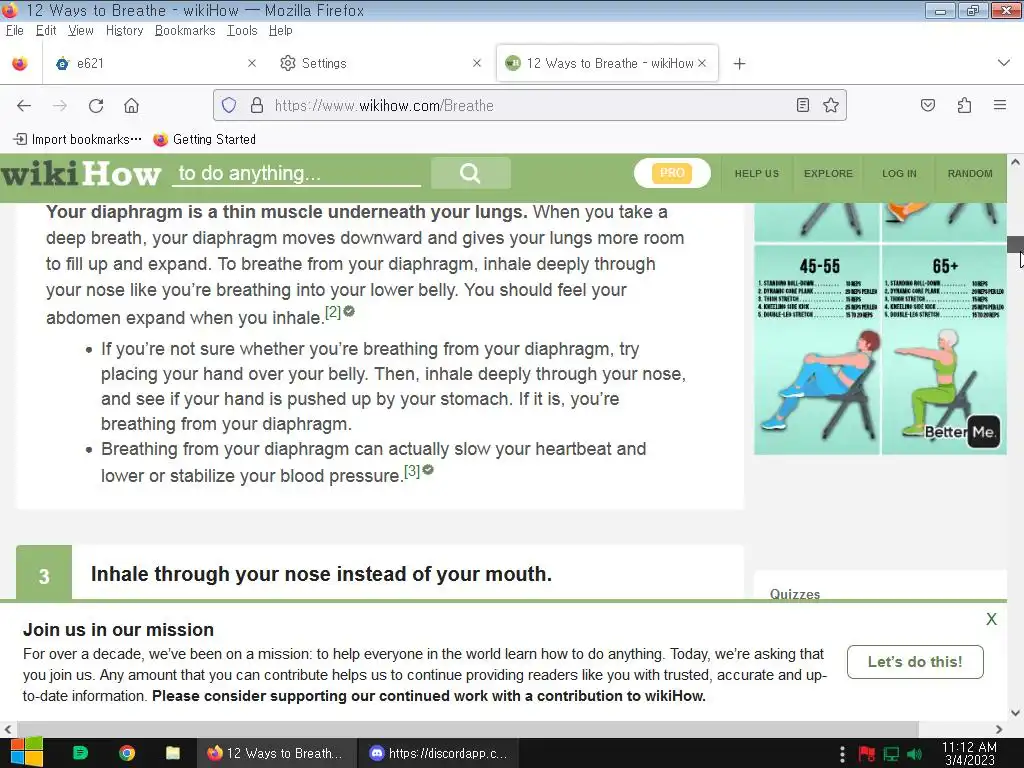Click LOG IN on wikiHow

(899, 174)
